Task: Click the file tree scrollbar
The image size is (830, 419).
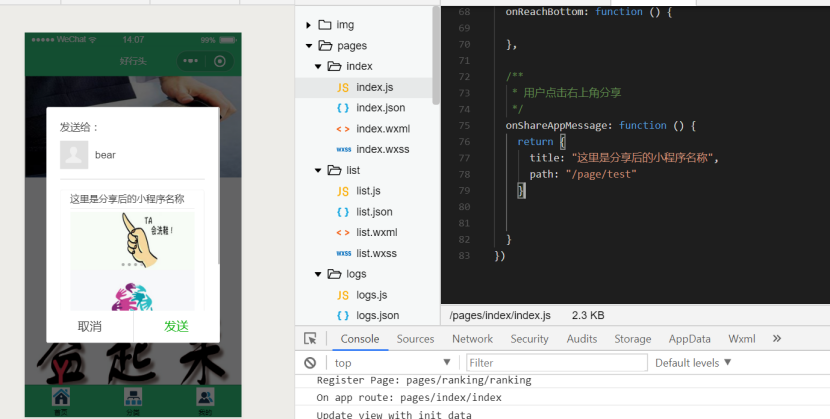Action: [436, 56]
